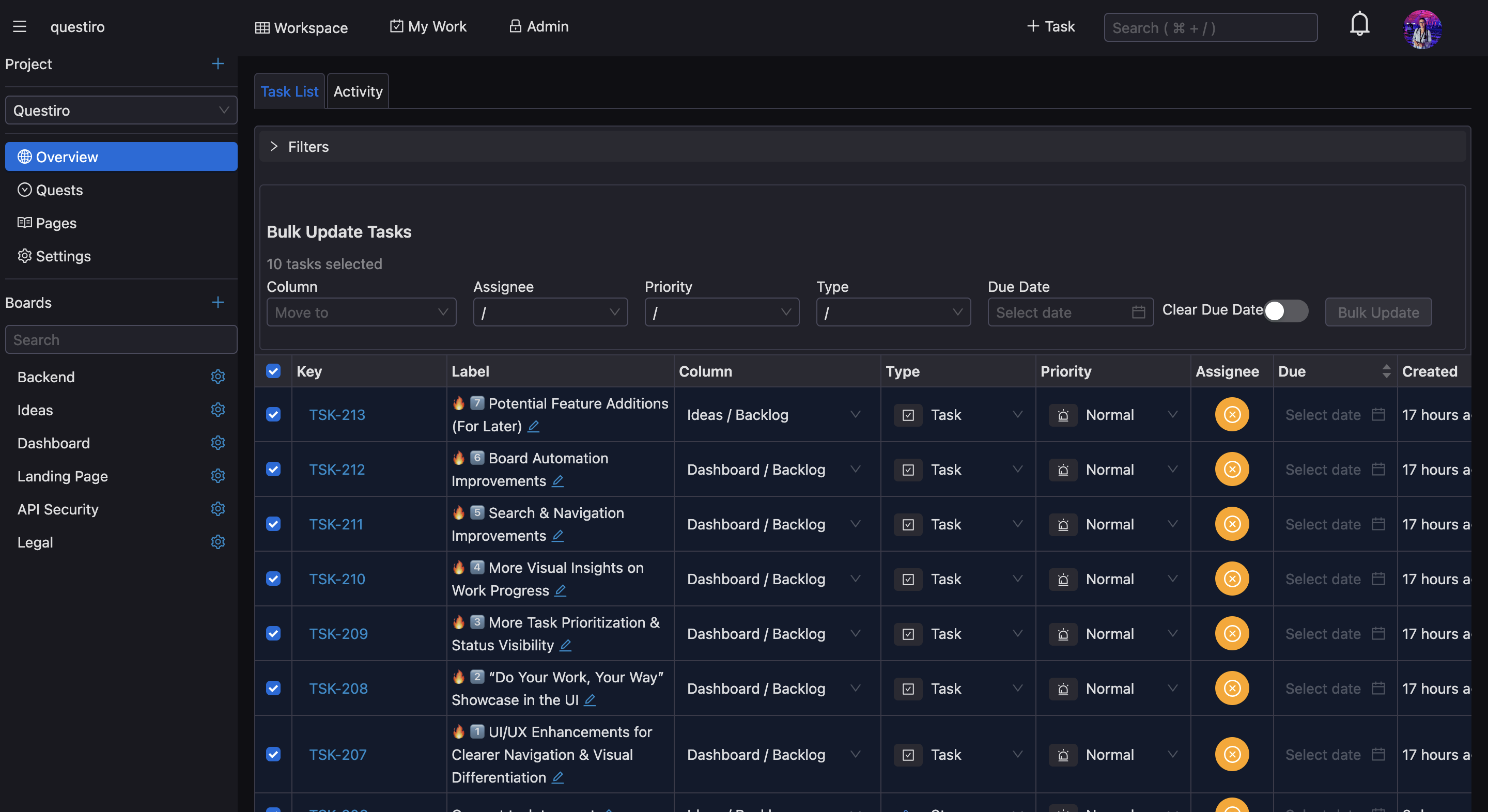Open Priority dropdown for TSK-211
The width and height of the screenshot is (1488, 812).
click(x=1113, y=524)
